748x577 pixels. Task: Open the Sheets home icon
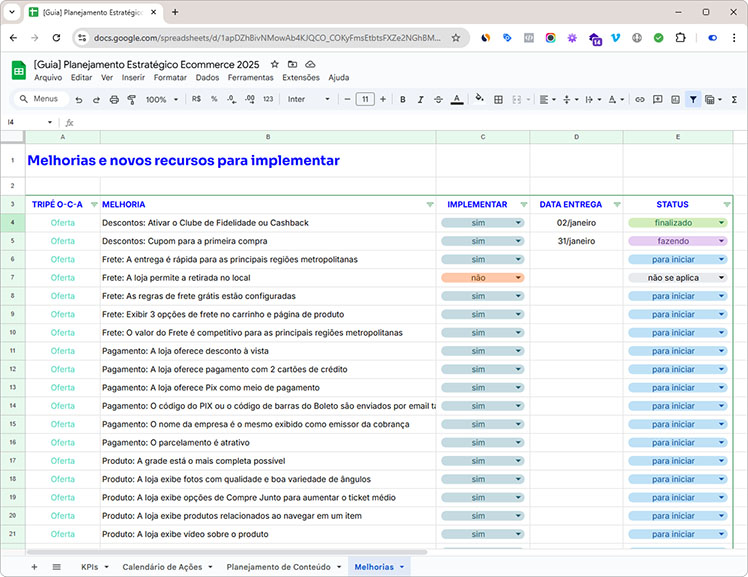click(x=19, y=71)
